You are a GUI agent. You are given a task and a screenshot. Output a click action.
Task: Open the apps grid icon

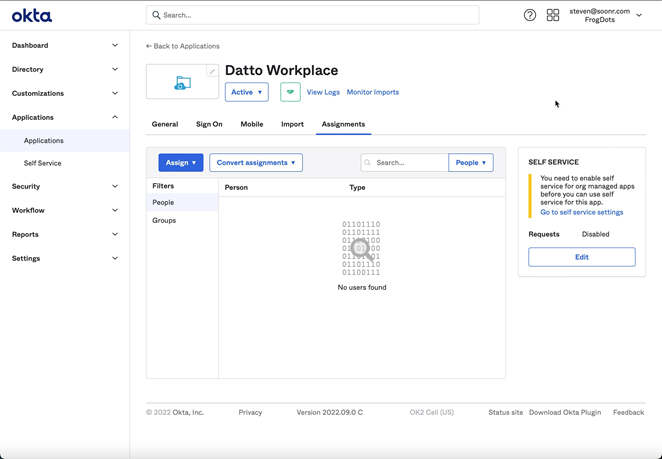[x=553, y=15]
